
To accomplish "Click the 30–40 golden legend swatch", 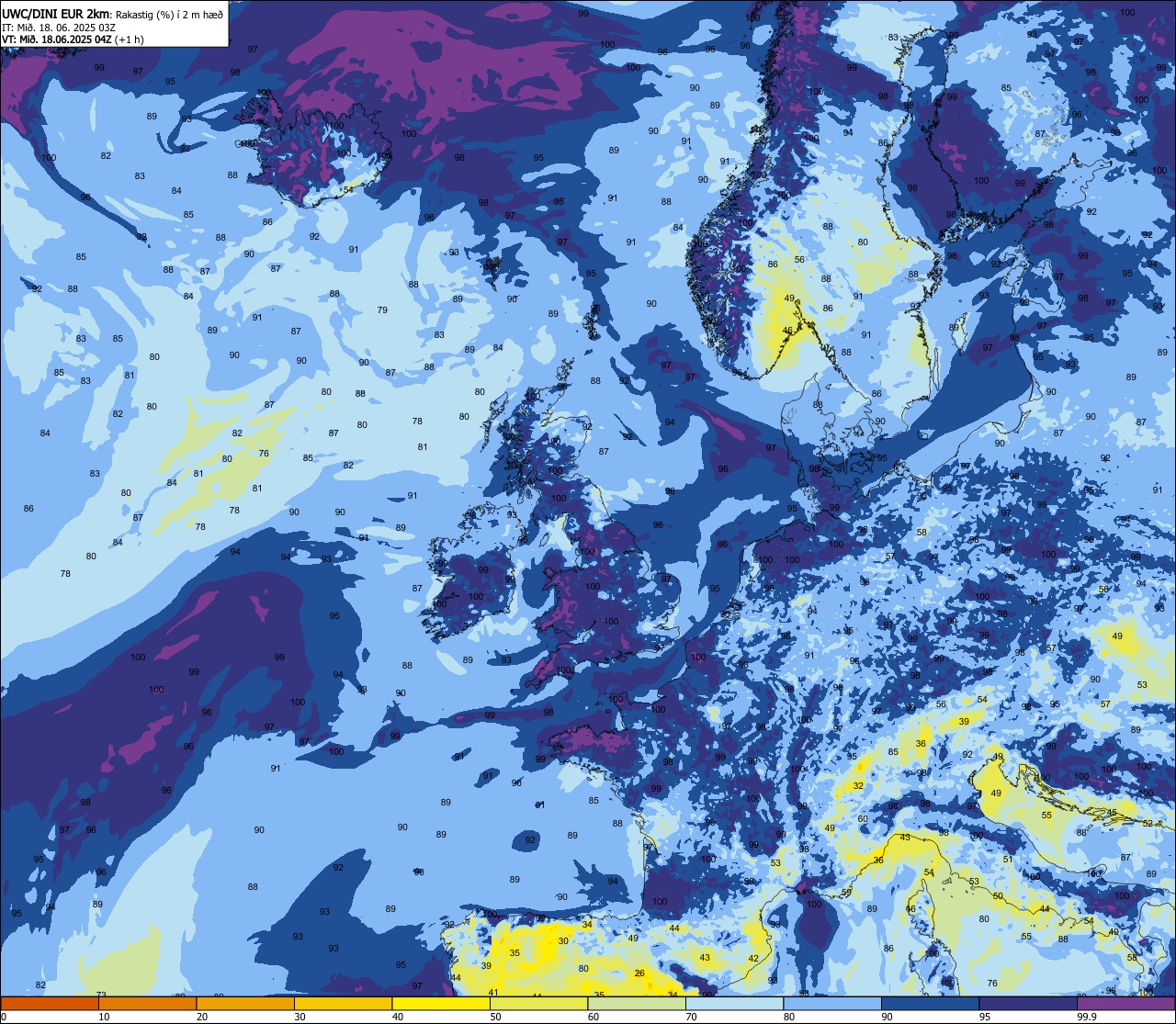I will (343, 1004).
